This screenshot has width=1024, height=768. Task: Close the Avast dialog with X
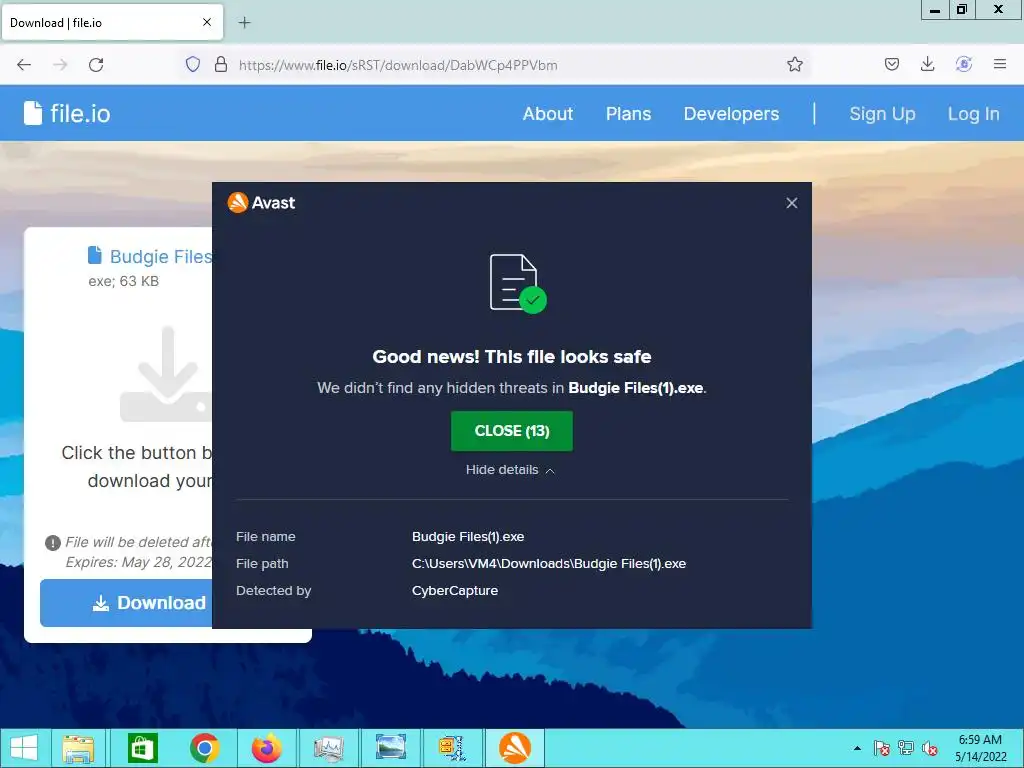coord(792,203)
